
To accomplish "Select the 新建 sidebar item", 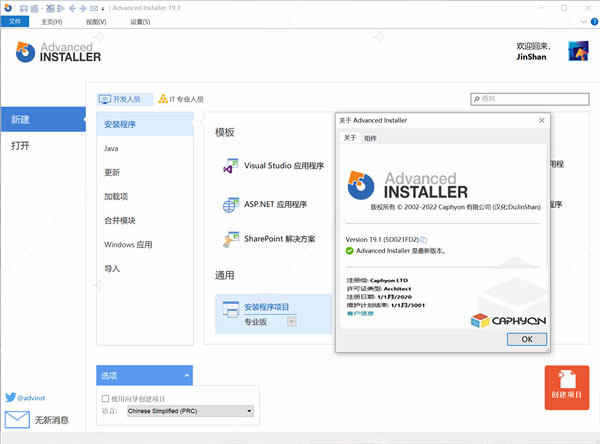I will (43, 119).
